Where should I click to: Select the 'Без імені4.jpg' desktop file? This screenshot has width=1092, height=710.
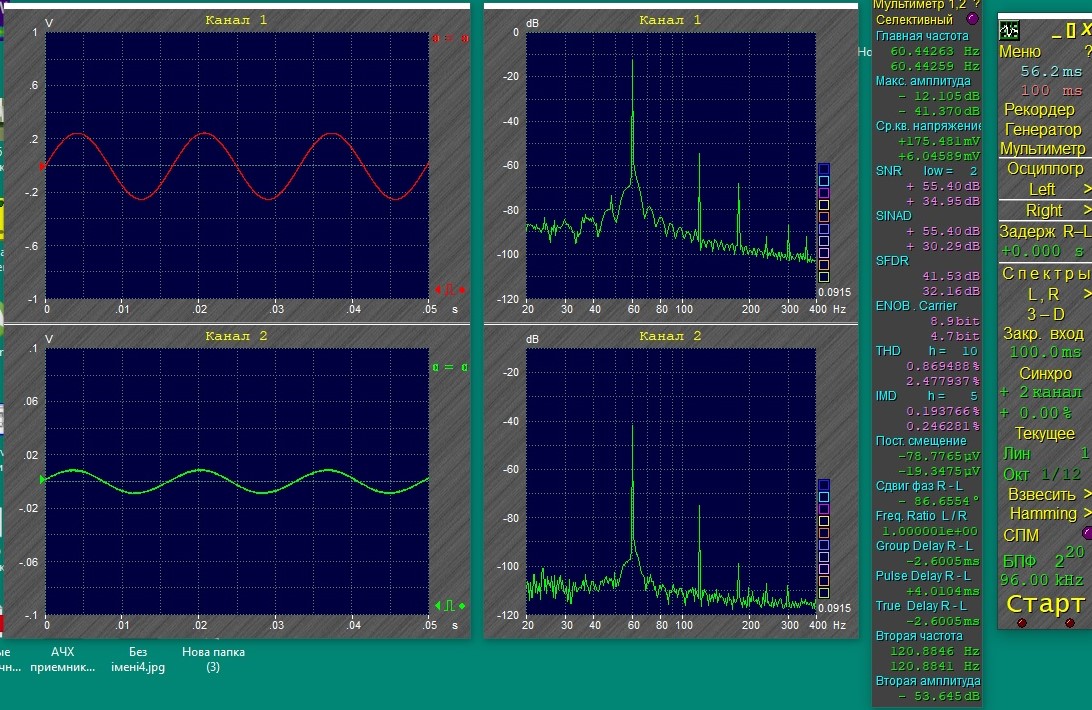click(138, 659)
